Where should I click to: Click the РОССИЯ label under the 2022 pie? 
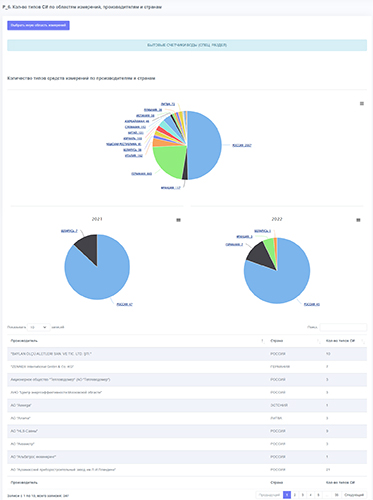312,304
